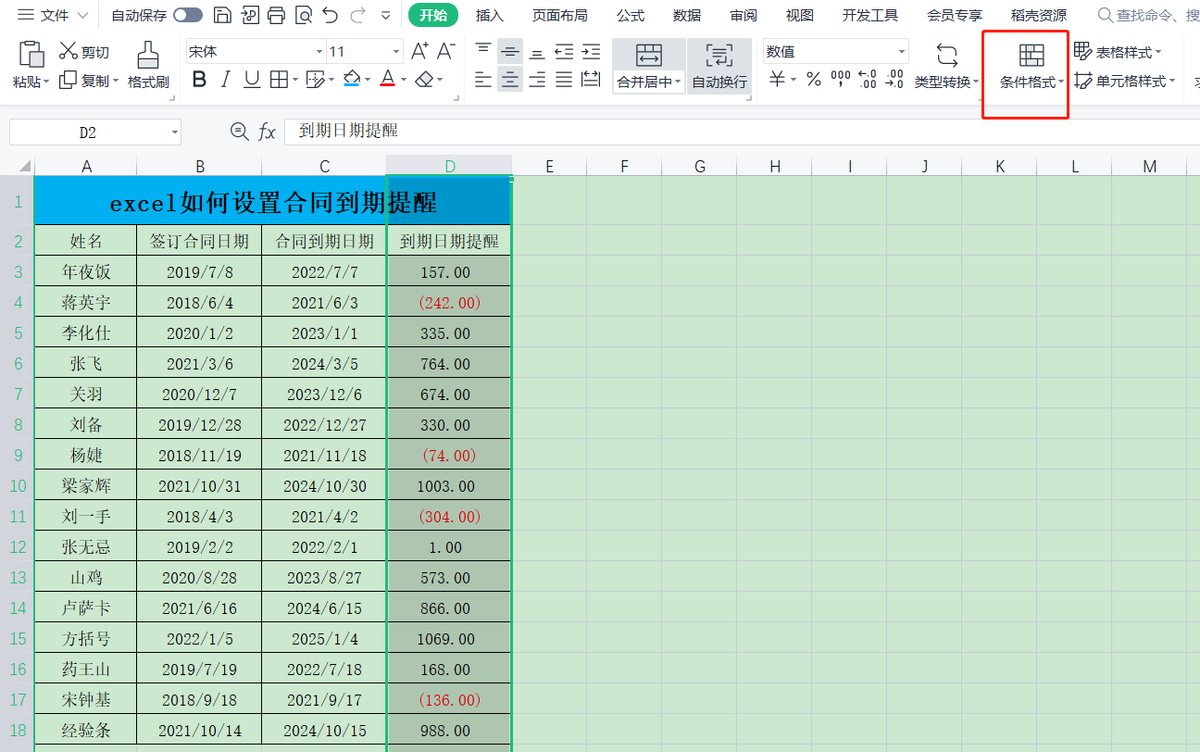Click the align-left icon
Screen dimensions: 1200x752
click(x=483, y=80)
